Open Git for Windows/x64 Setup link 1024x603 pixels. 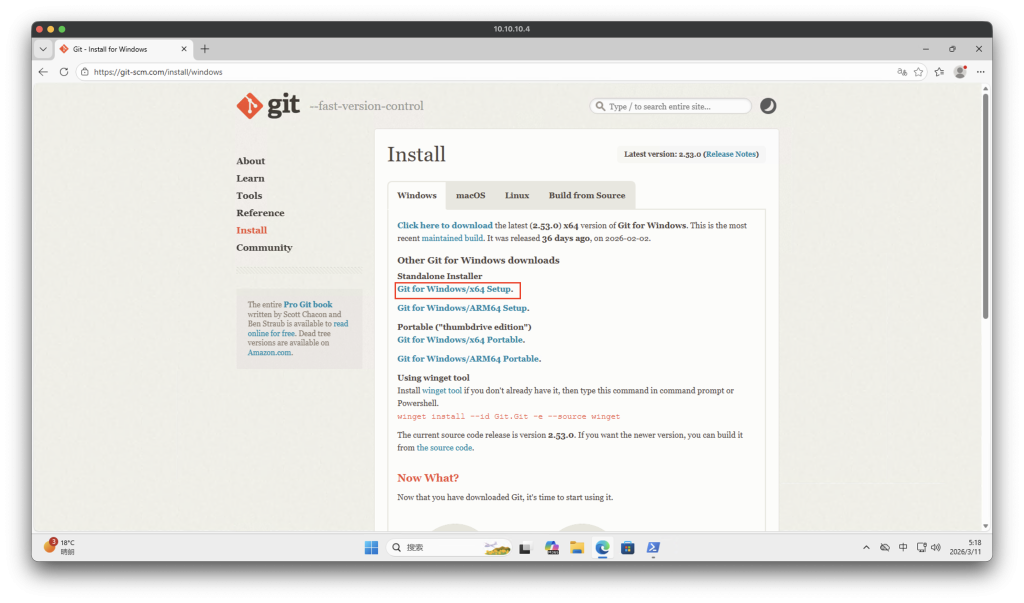(455, 289)
